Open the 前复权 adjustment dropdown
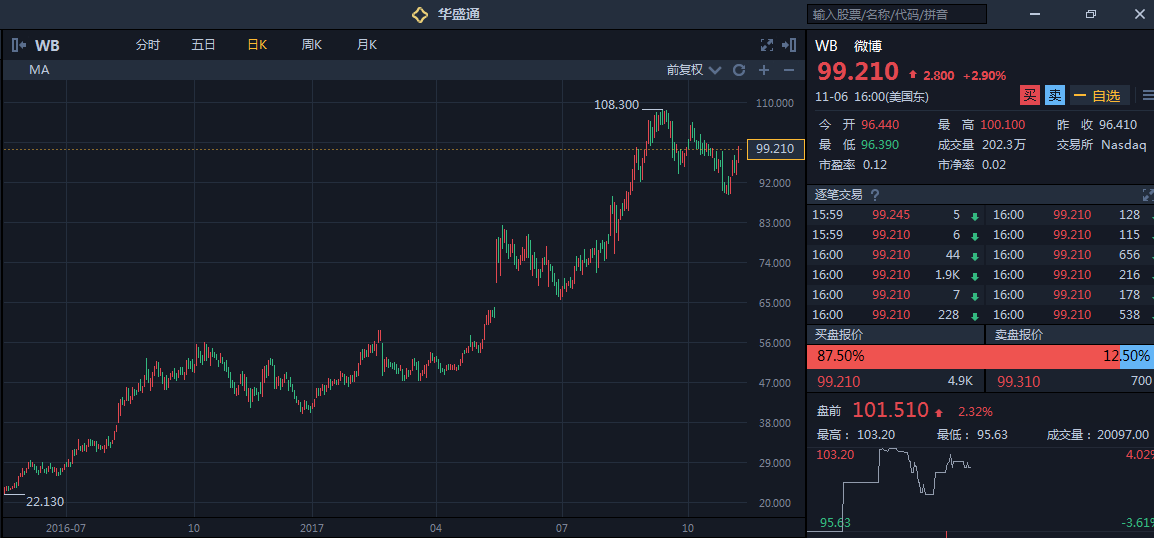 (692, 70)
